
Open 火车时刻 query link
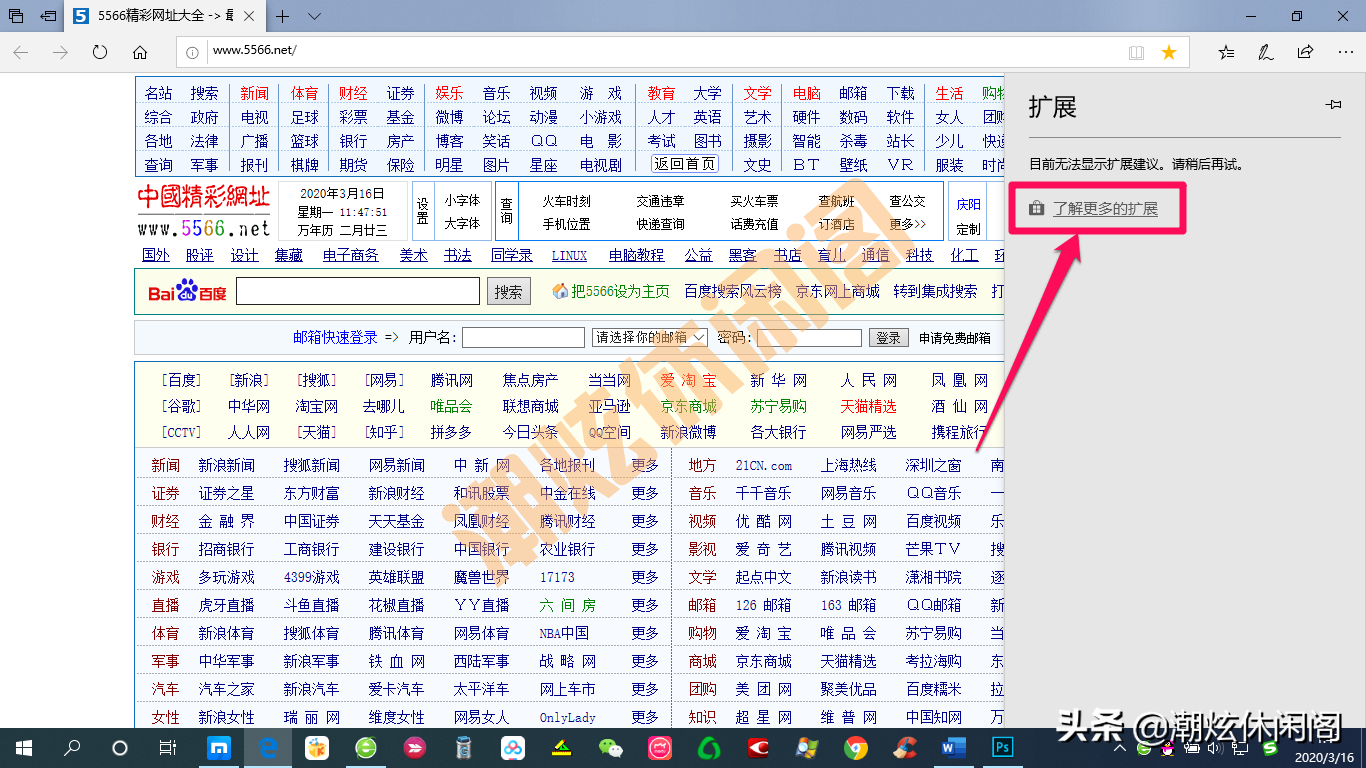tap(567, 201)
